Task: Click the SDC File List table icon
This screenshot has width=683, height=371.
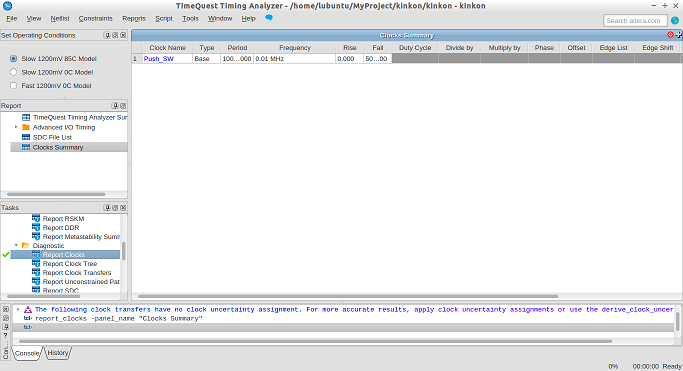Action: coord(26,137)
